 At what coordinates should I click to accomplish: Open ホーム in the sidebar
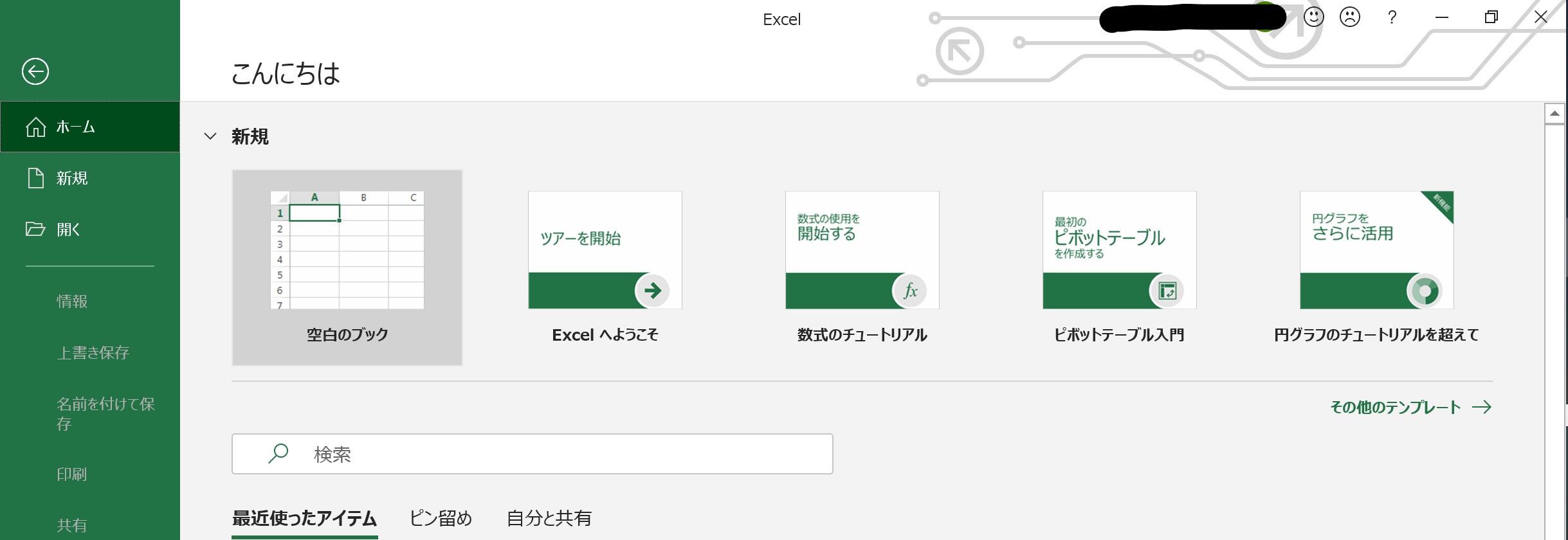tap(90, 127)
